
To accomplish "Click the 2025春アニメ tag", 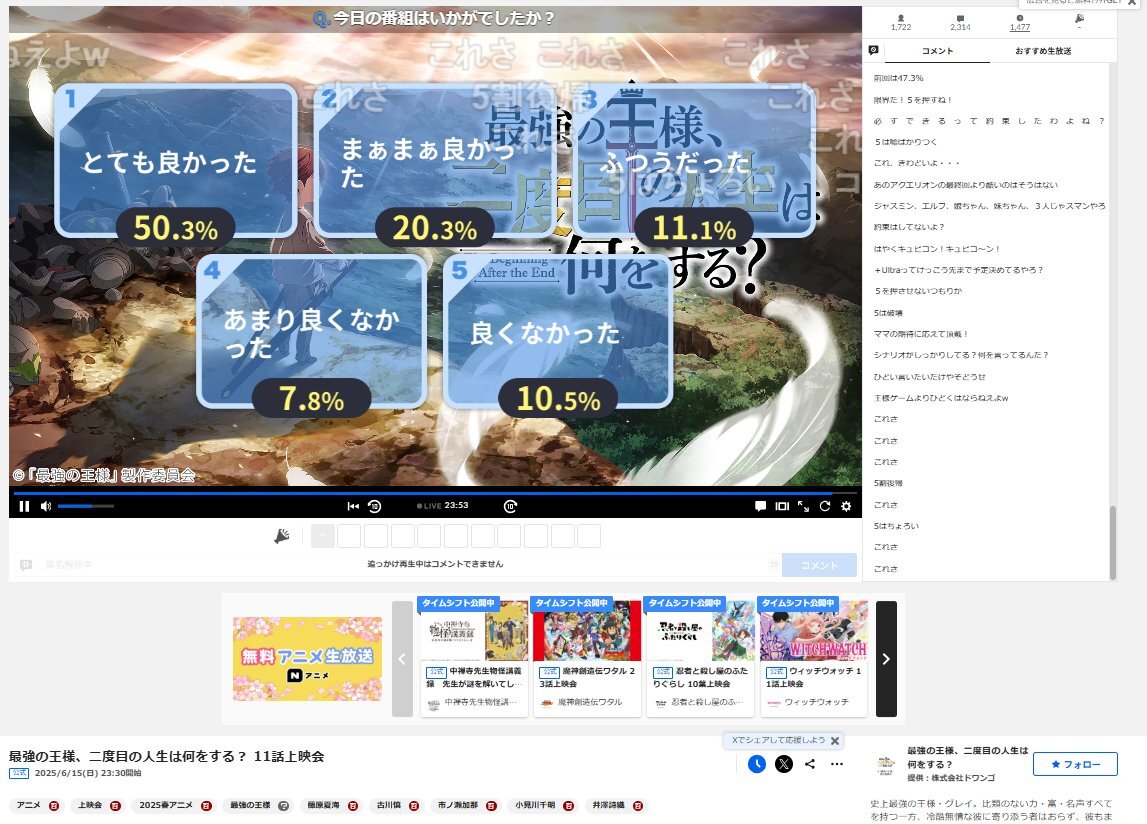I will click(166, 805).
